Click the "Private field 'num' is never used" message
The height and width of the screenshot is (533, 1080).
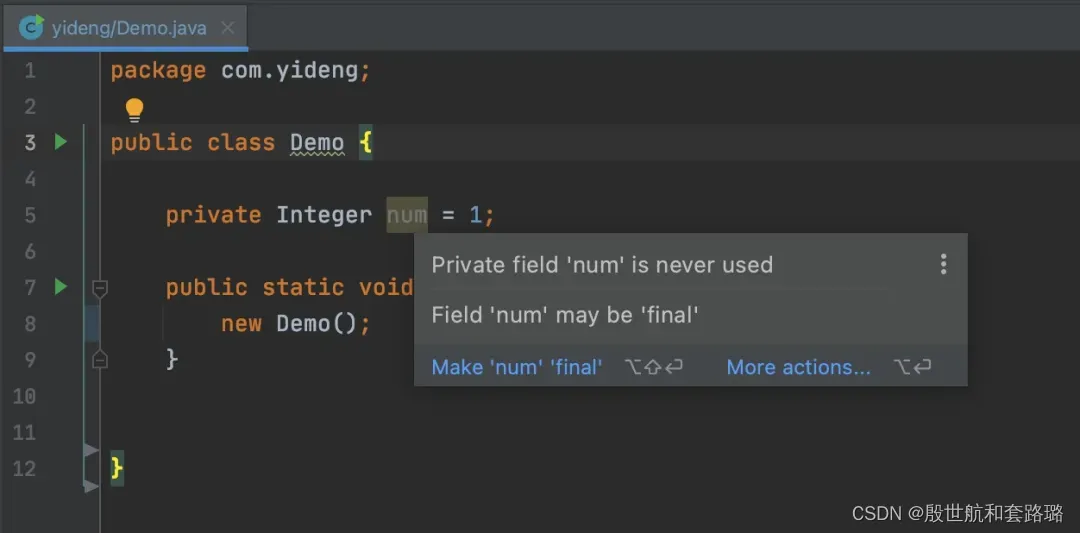coord(602,265)
